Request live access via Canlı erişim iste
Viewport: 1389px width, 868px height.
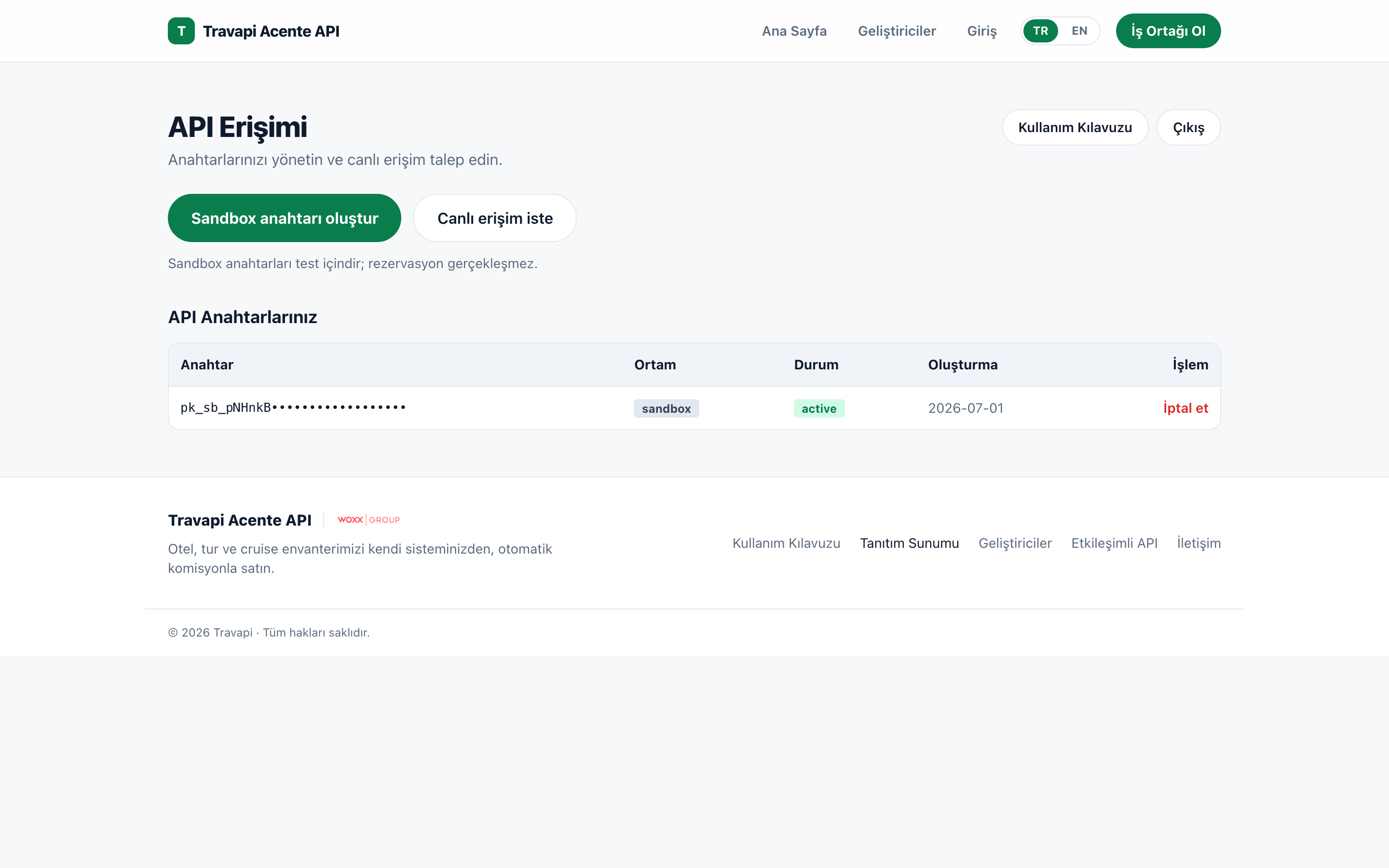(495, 218)
